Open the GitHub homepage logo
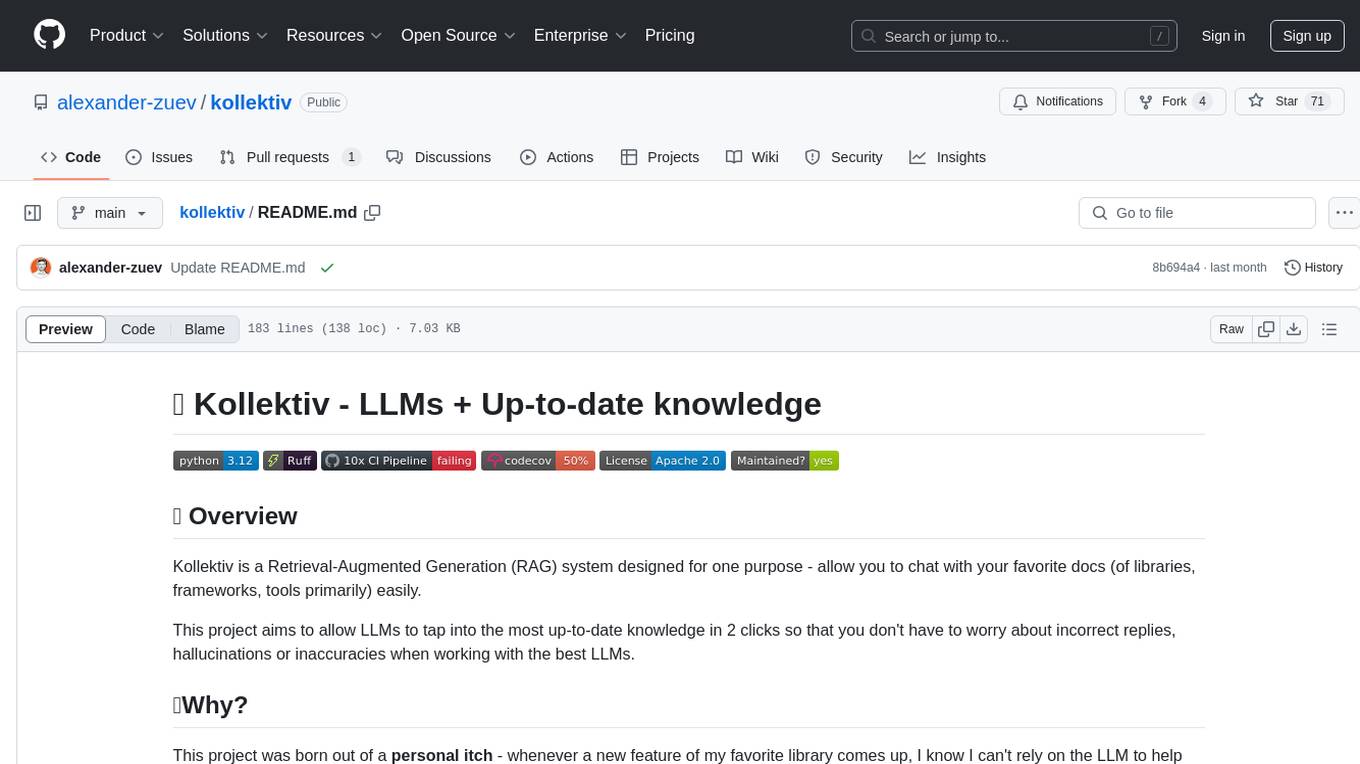This screenshot has height=764, width=1360. tap(49, 35)
